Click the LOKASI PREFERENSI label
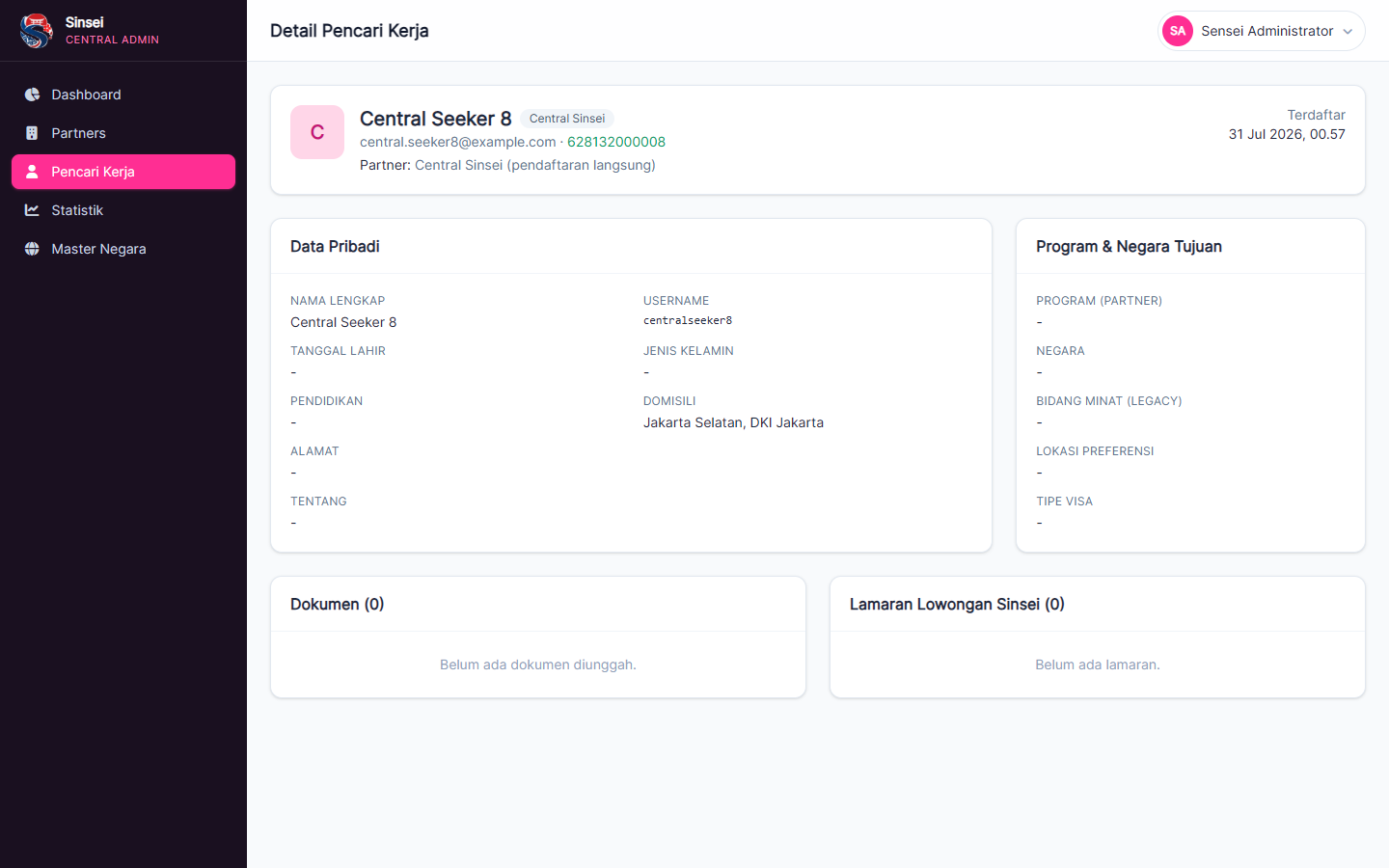 click(x=1095, y=451)
